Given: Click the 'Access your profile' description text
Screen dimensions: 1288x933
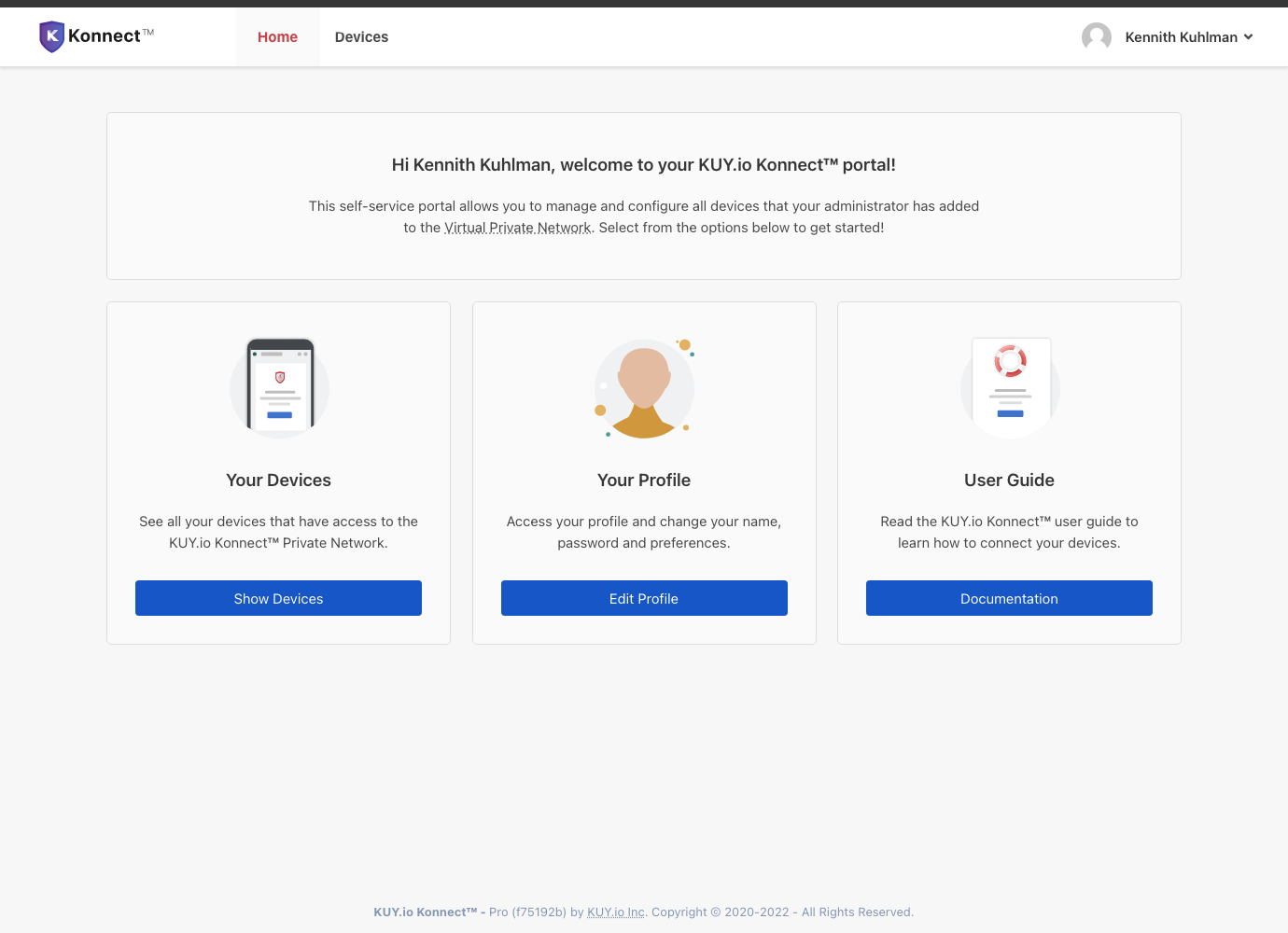Looking at the screenshot, I should [644, 532].
